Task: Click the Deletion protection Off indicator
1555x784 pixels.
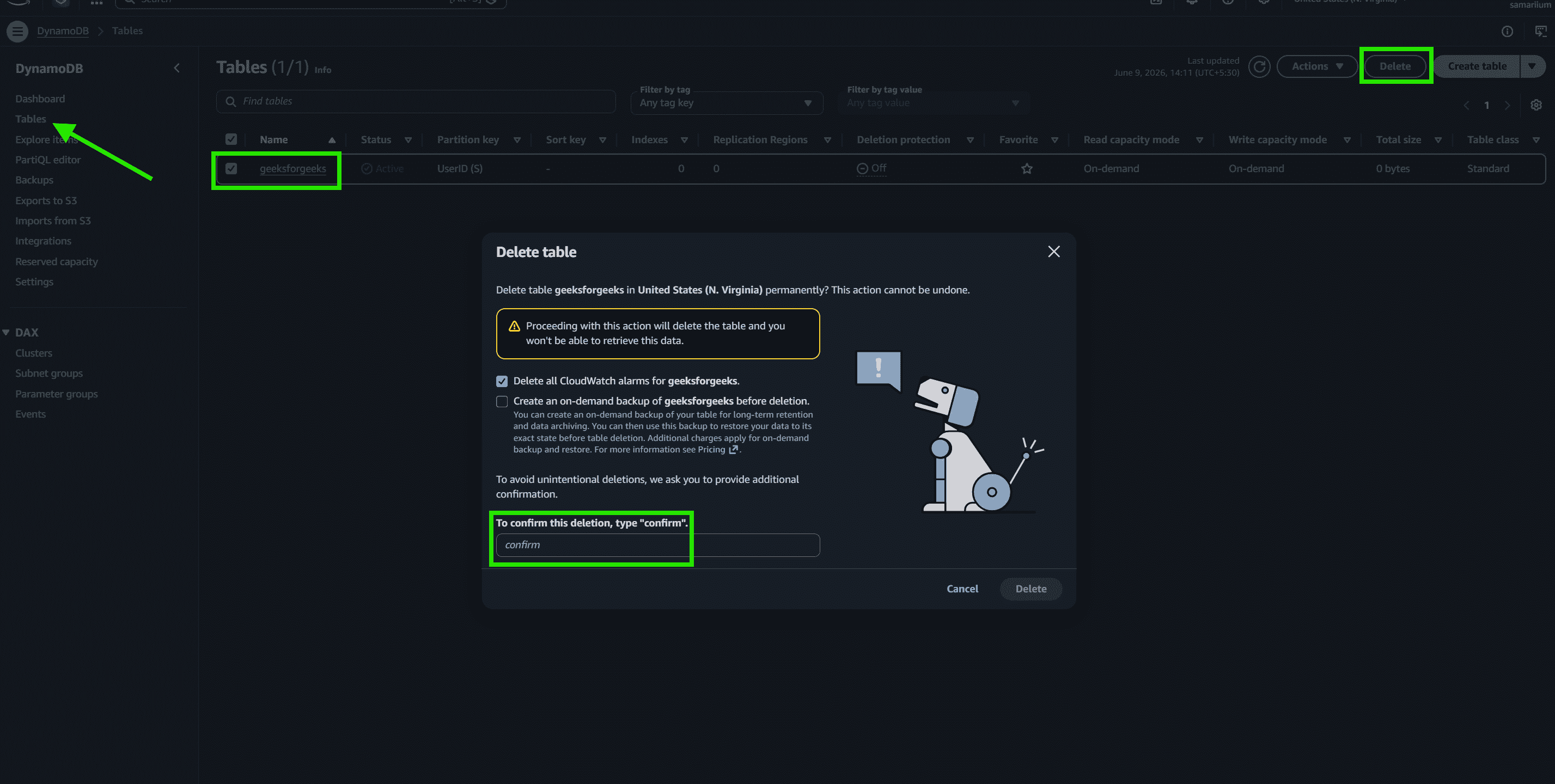Action: coord(871,168)
